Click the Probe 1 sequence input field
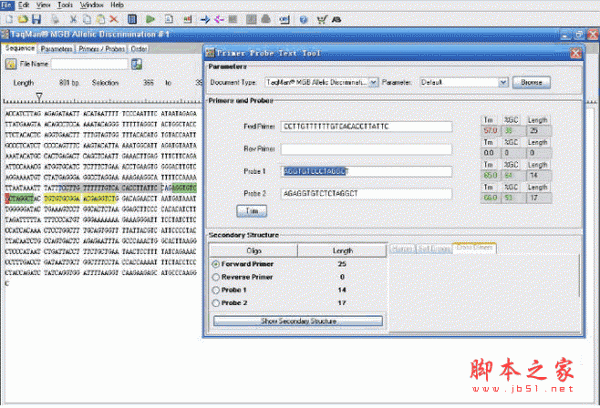Screen dimensions: 600x408 366,171
